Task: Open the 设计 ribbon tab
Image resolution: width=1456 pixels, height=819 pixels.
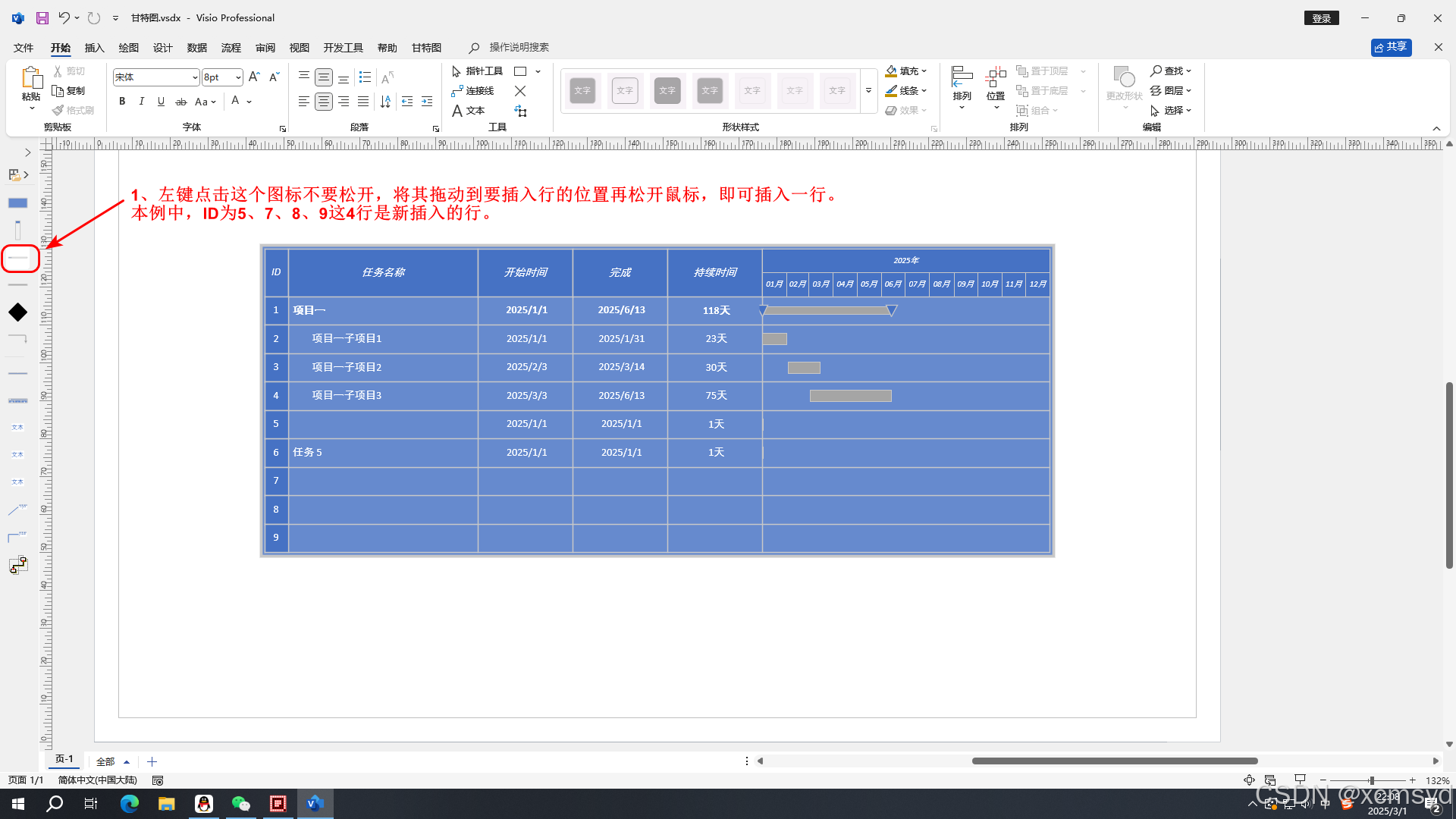Action: pyautogui.click(x=162, y=48)
